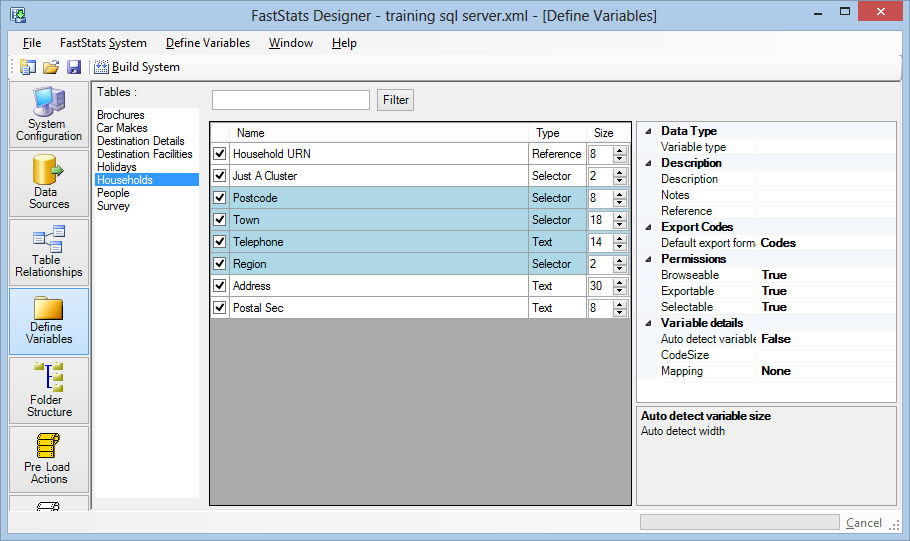Toggle the Postcode variable checkbox
The width and height of the screenshot is (910, 541).
tap(219, 198)
